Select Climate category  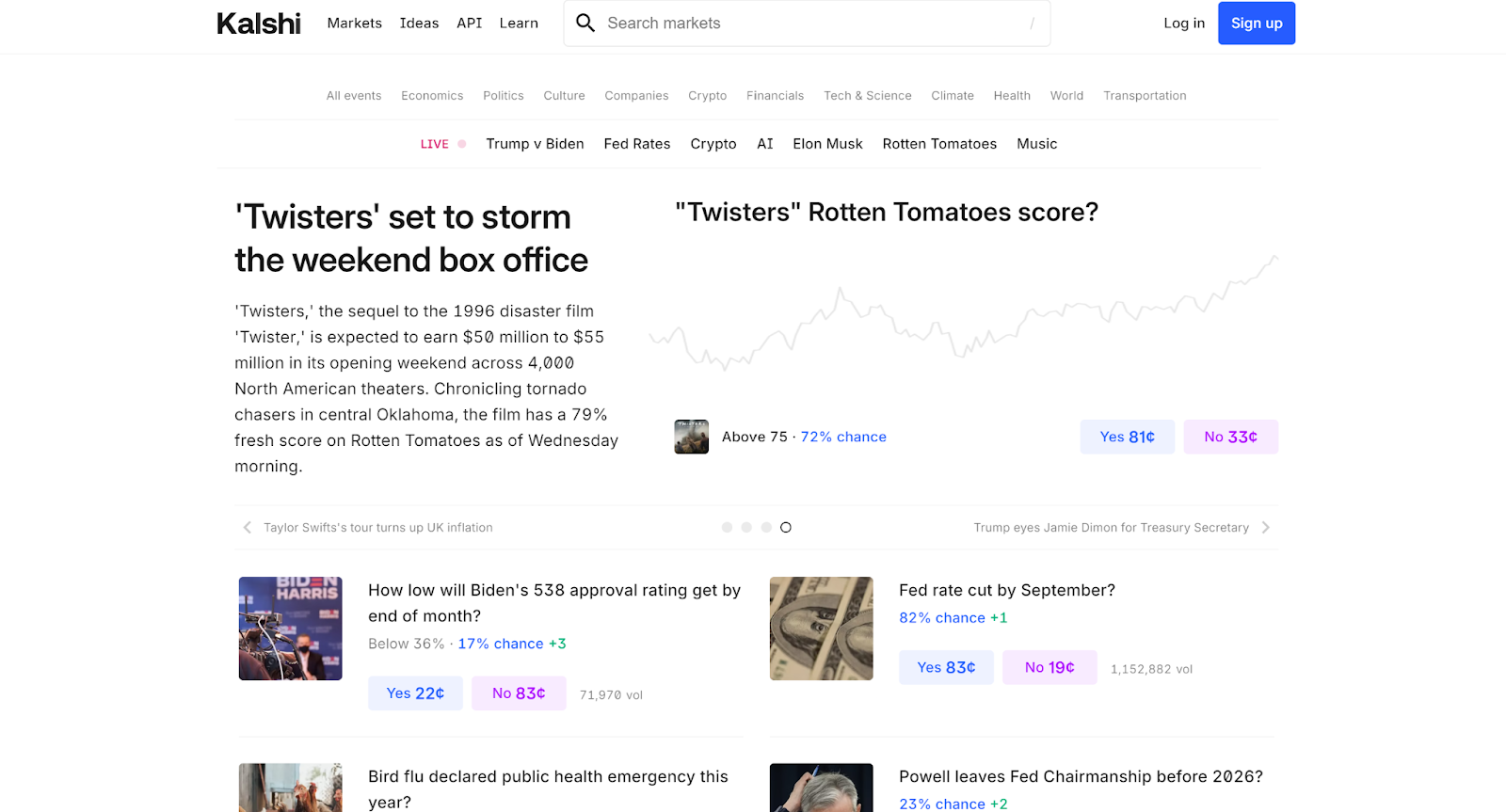(953, 96)
